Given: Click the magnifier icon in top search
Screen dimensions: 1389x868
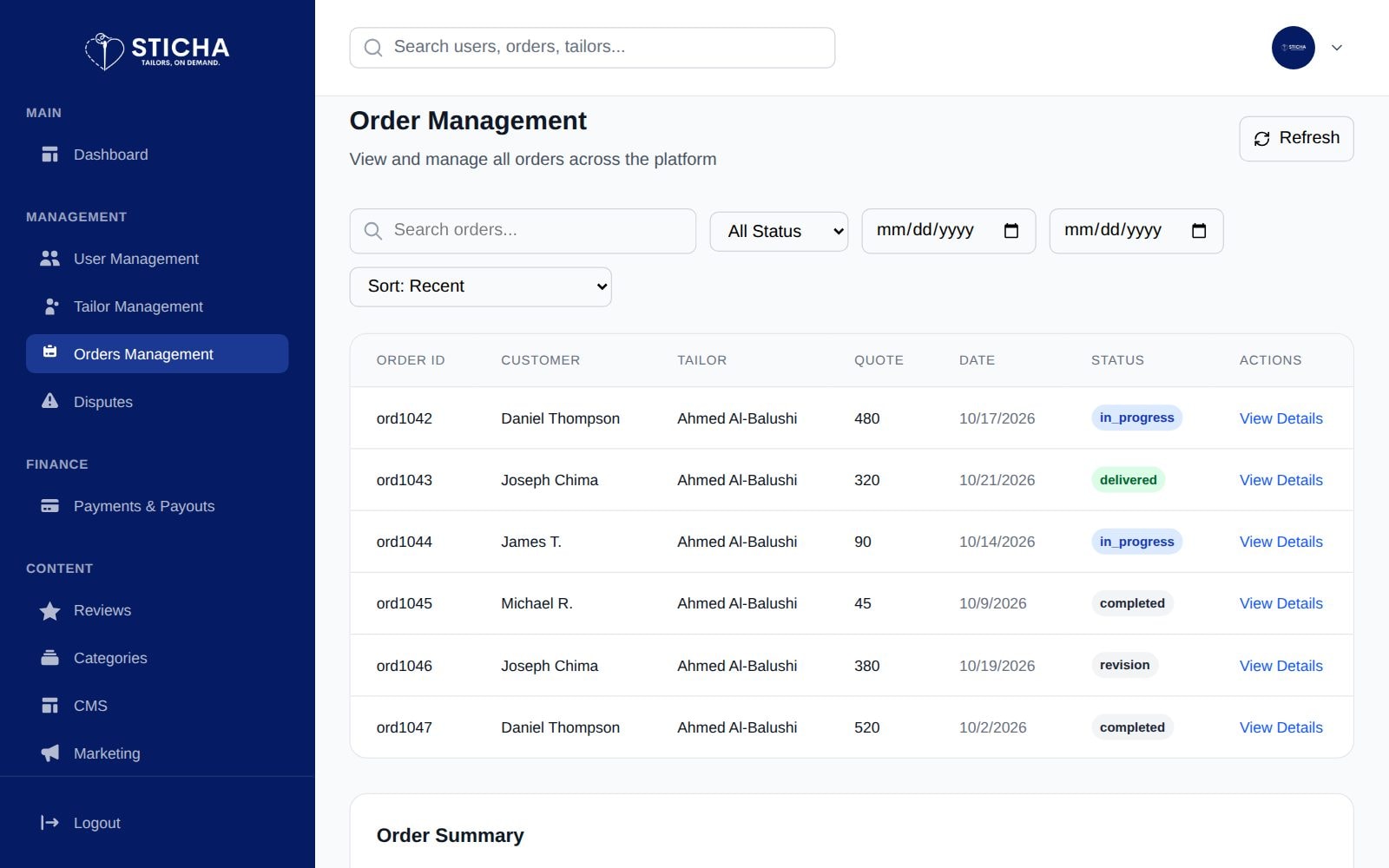Looking at the screenshot, I should tap(373, 48).
